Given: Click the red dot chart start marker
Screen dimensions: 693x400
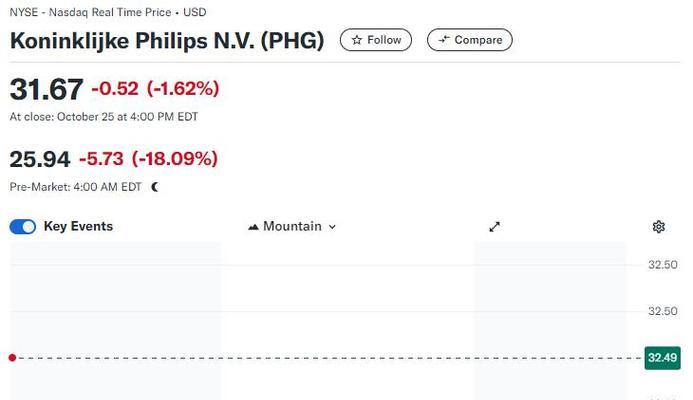Looking at the screenshot, I should coord(12,358).
